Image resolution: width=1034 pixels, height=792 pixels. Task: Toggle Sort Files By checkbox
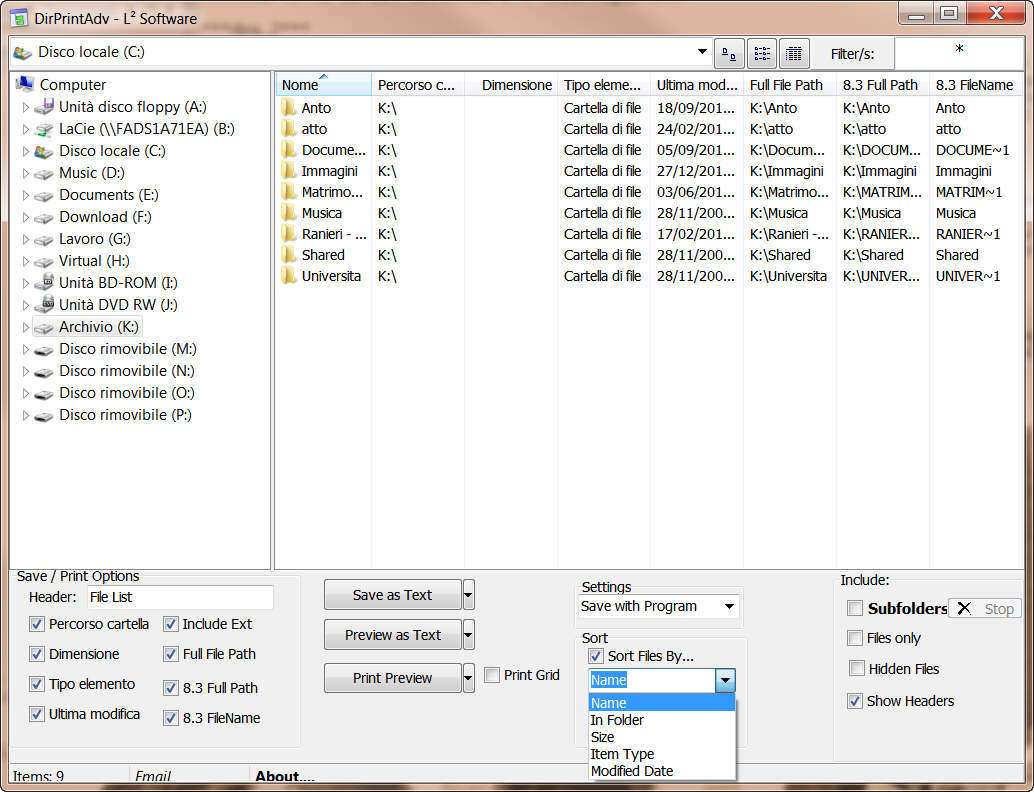(x=596, y=656)
